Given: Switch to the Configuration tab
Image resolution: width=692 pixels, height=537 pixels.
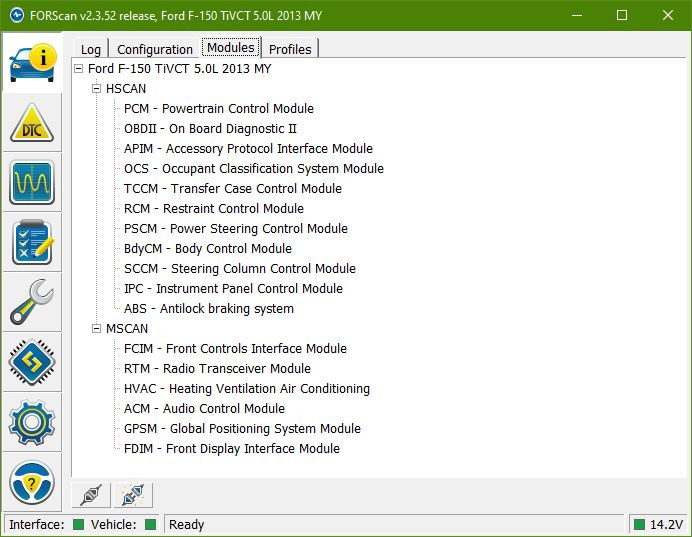Looking at the screenshot, I should pos(155,49).
